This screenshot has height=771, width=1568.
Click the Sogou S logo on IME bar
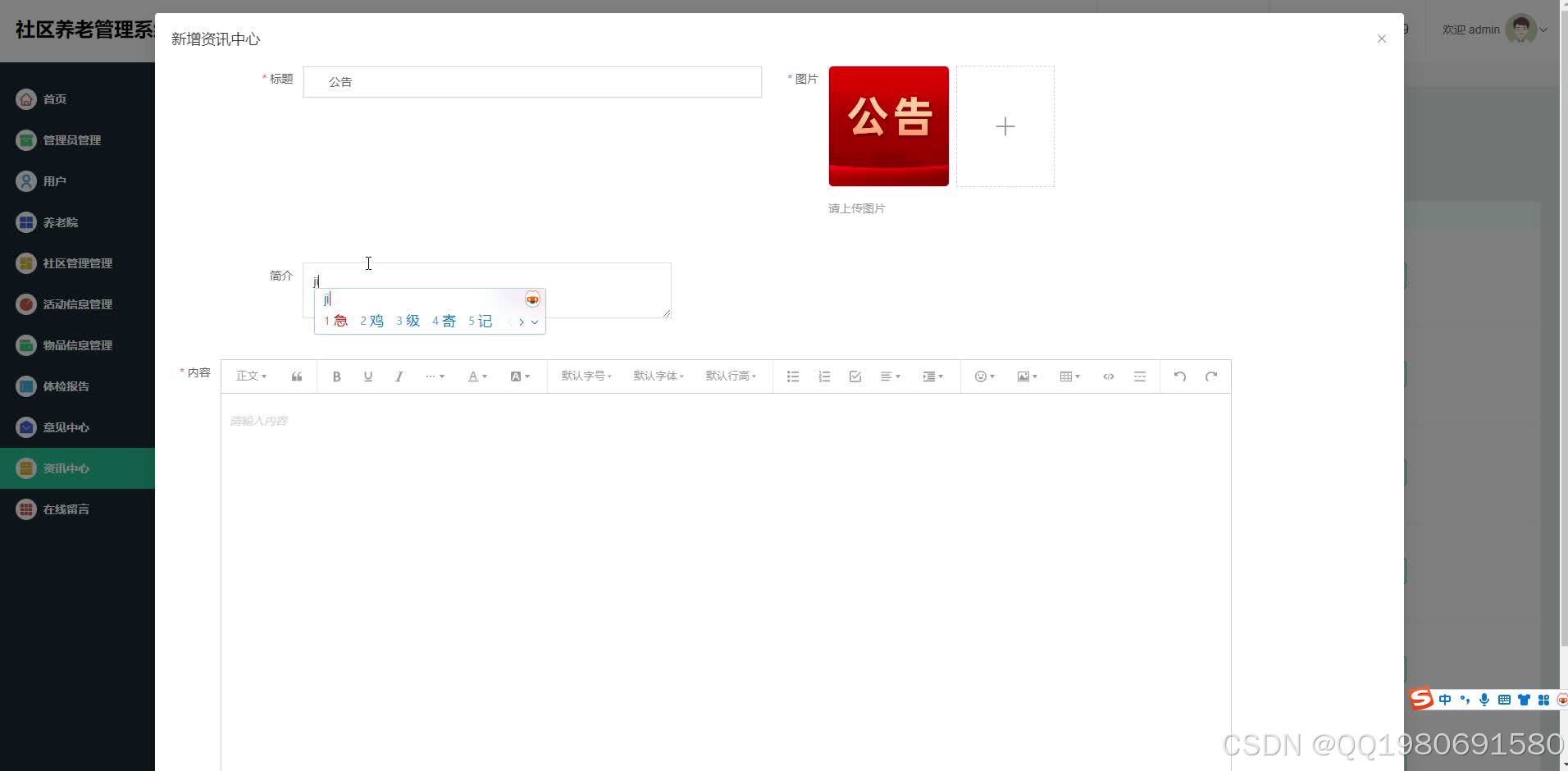1421,699
